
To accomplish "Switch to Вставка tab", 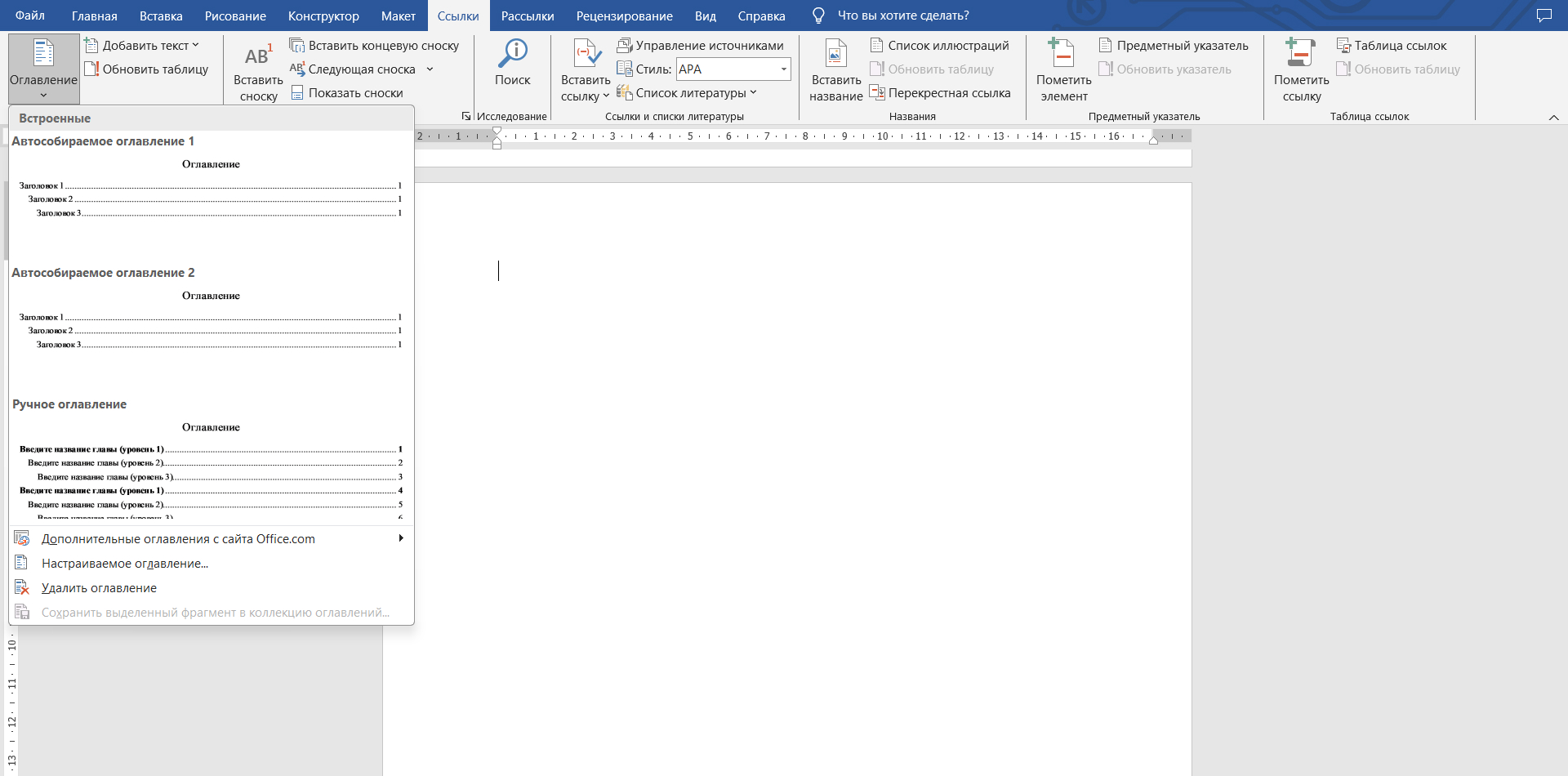I will click(161, 16).
